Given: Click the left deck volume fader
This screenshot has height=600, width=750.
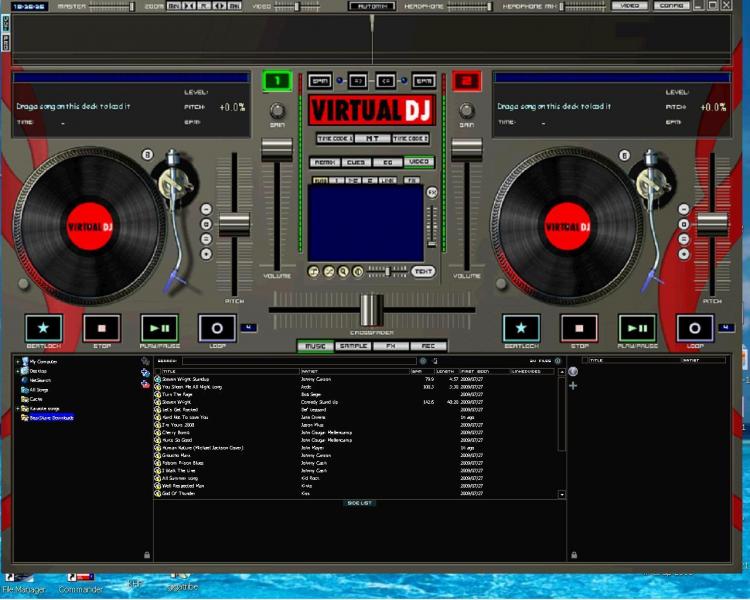Looking at the screenshot, I should coord(276,150).
